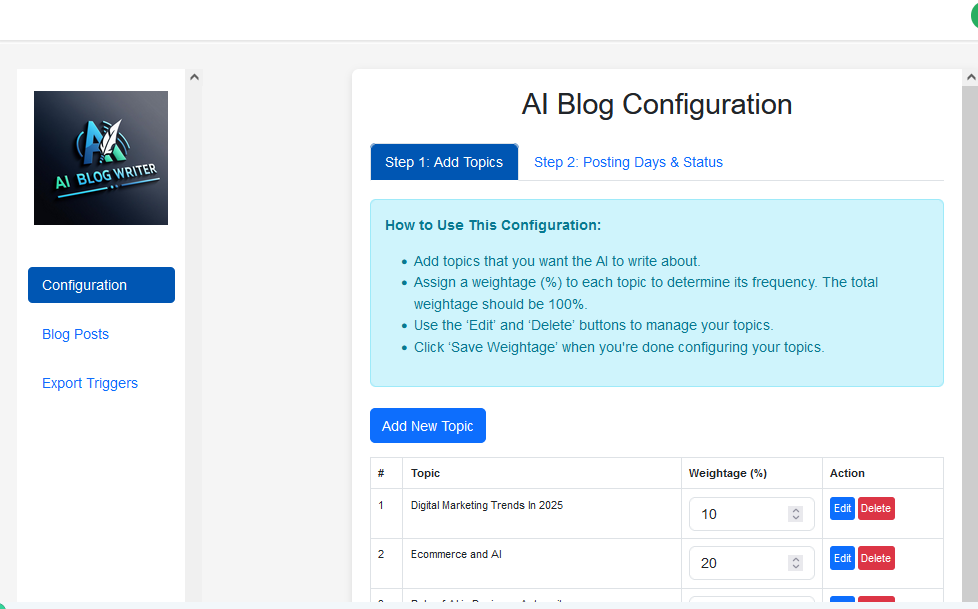Delete the Ecommerce and AI topic
Viewport: 978px width, 609px height.
(x=876, y=558)
